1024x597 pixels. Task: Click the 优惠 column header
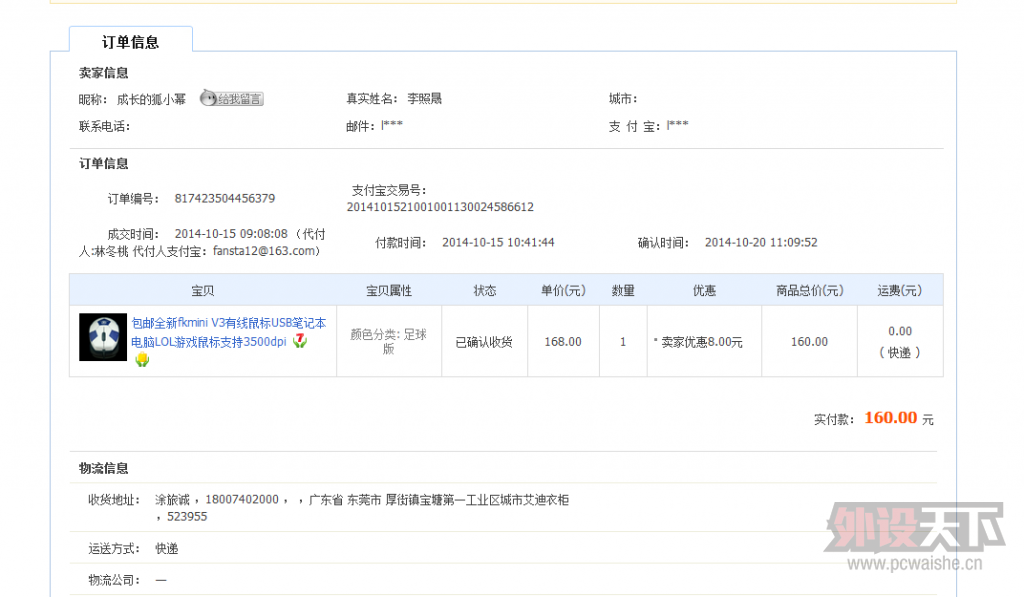point(704,291)
